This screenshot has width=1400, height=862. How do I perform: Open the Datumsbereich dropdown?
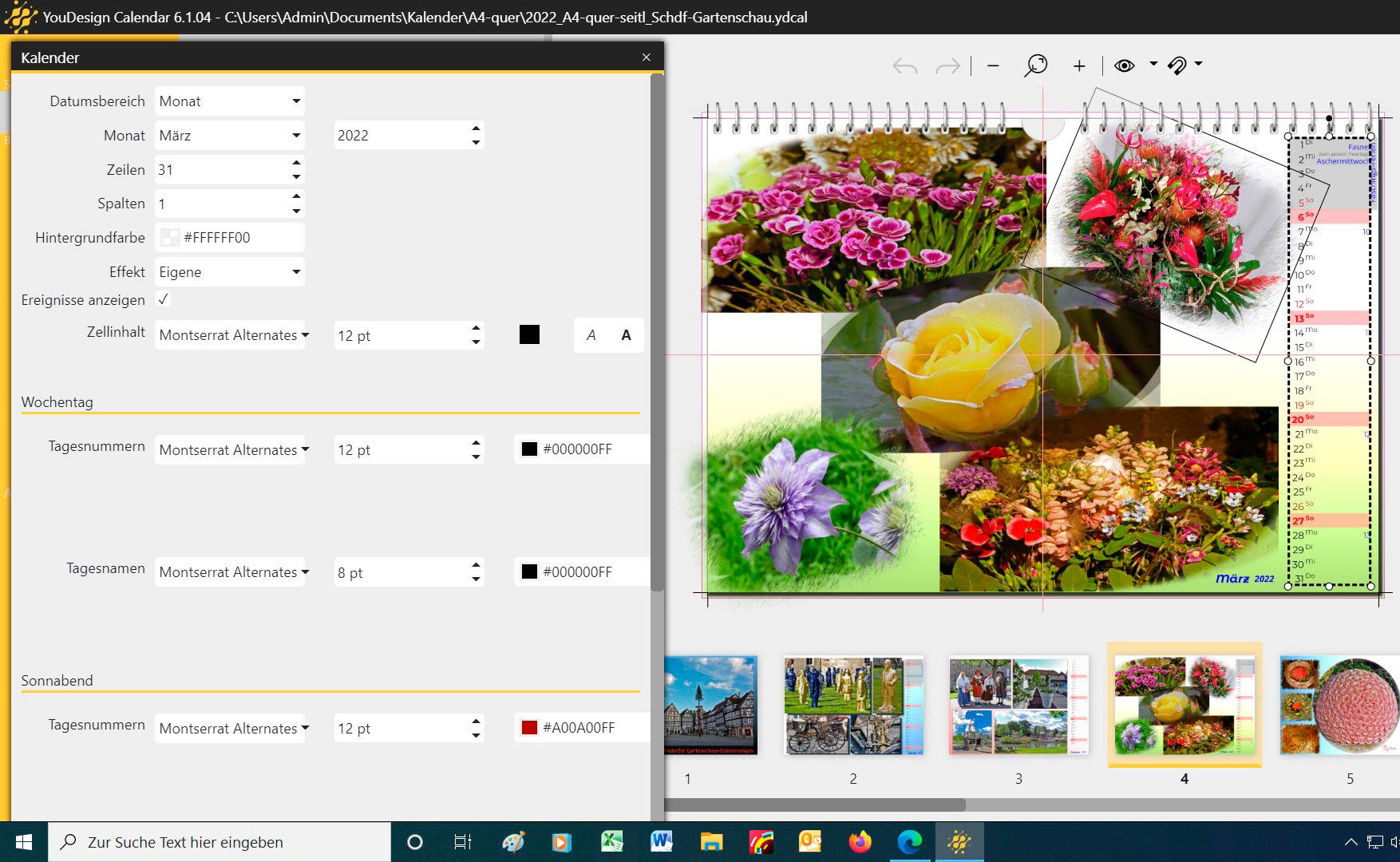click(230, 101)
